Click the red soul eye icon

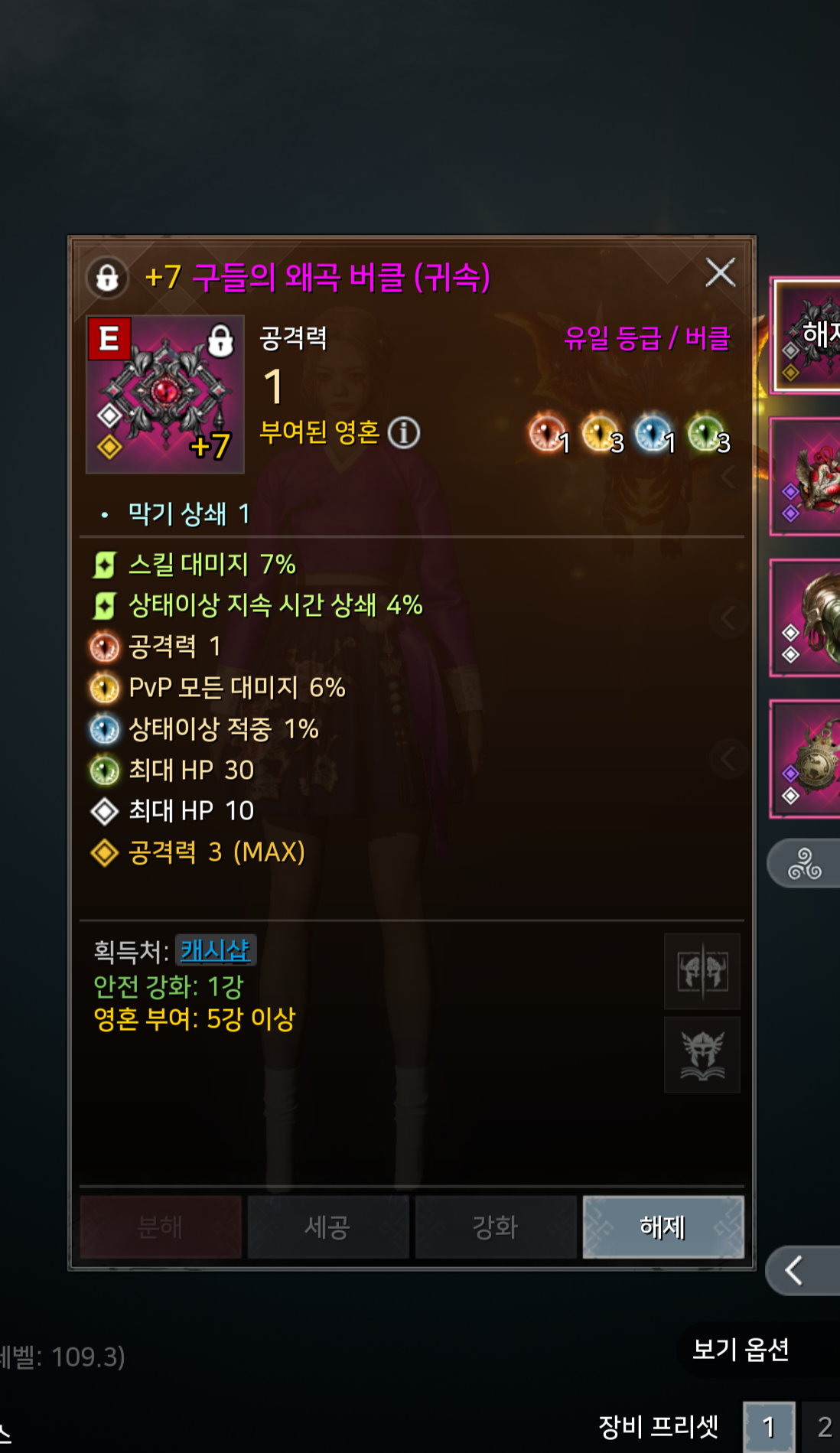pos(546,433)
